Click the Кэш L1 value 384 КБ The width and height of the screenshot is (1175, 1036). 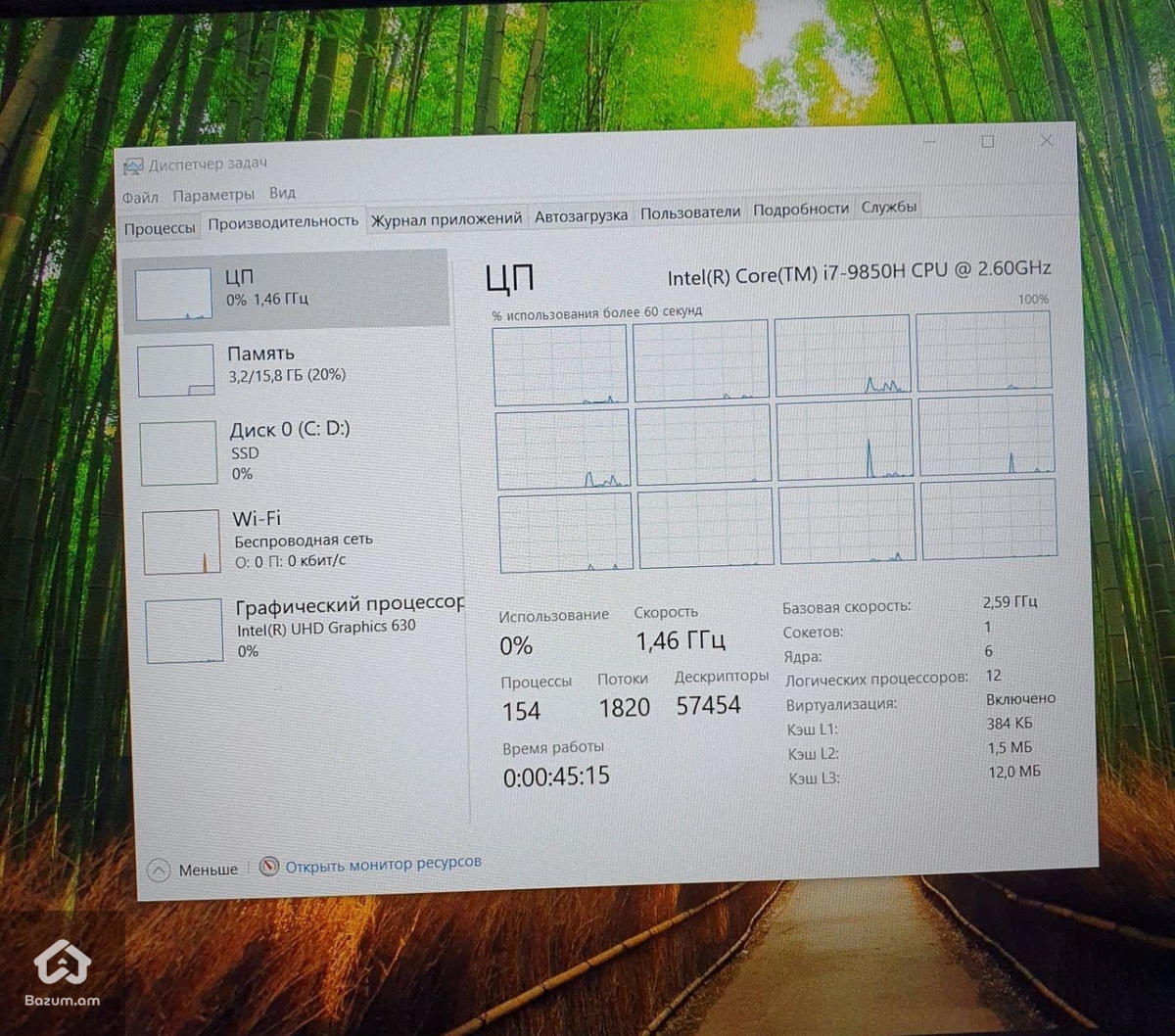pos(1010,724)
